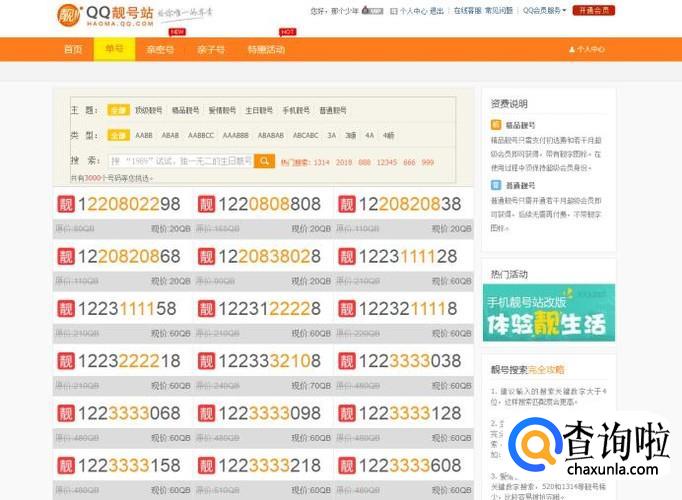Screen dimensions: 682x500
Task: Click the blue 普通靓号 icon in 资费说明
Action: [496, 185]
